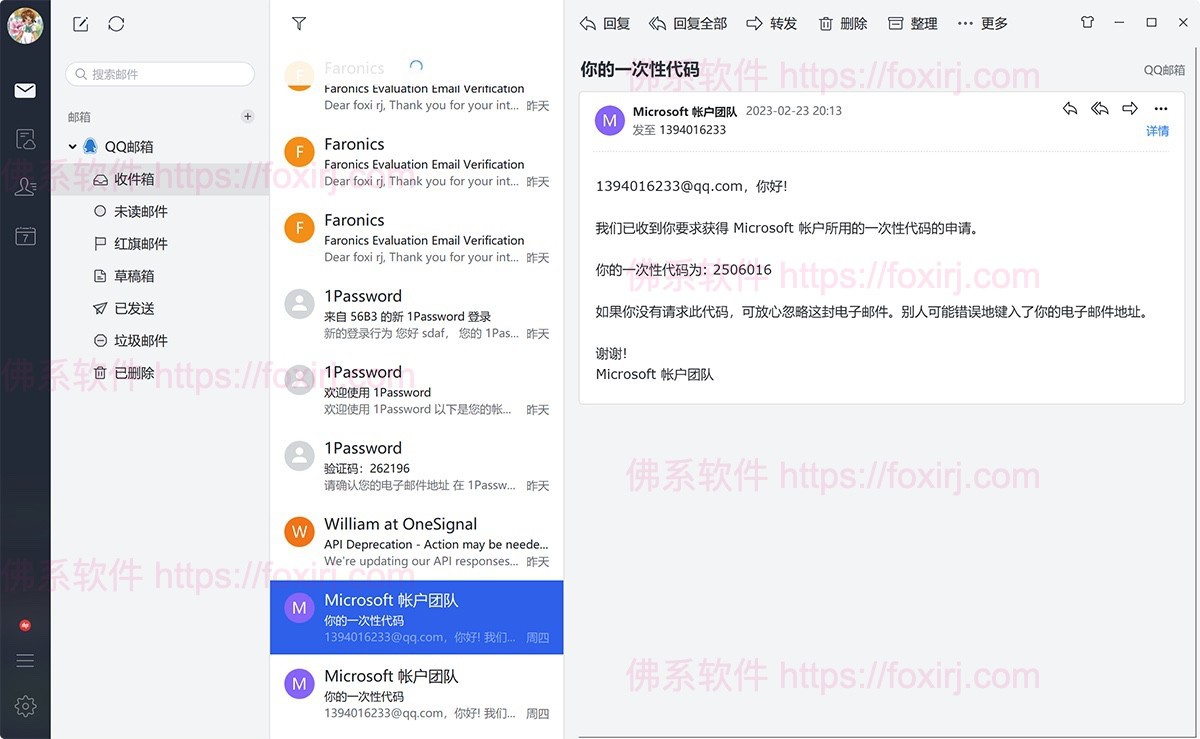Image resolution: width=1200 pixels, height=739 pixels.
Task: Change the app theme via the shirt icon
Action: 1087,21
